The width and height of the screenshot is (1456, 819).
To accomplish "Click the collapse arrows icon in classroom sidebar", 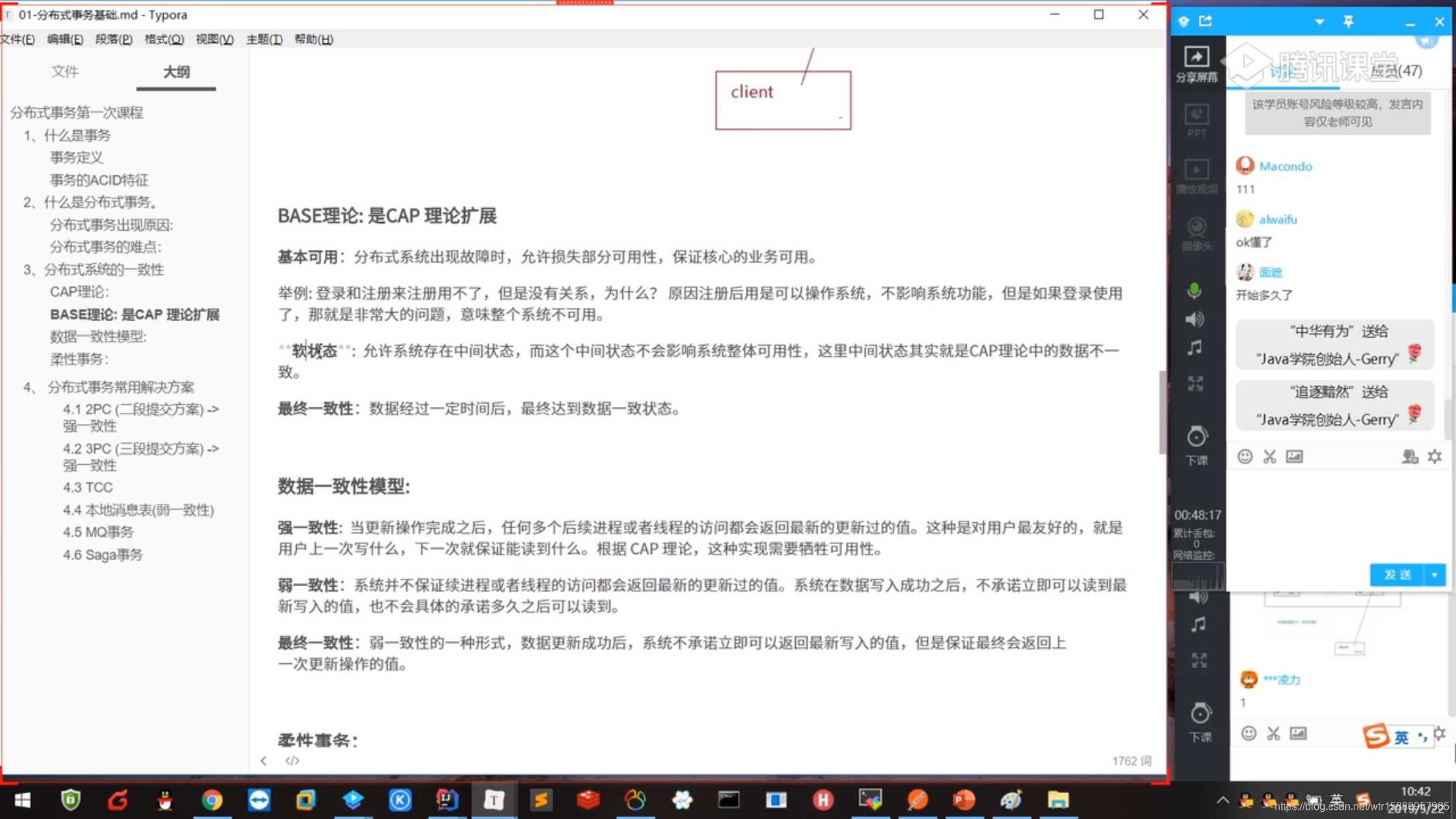I will pyautogui.click(x=1196, y=383).
